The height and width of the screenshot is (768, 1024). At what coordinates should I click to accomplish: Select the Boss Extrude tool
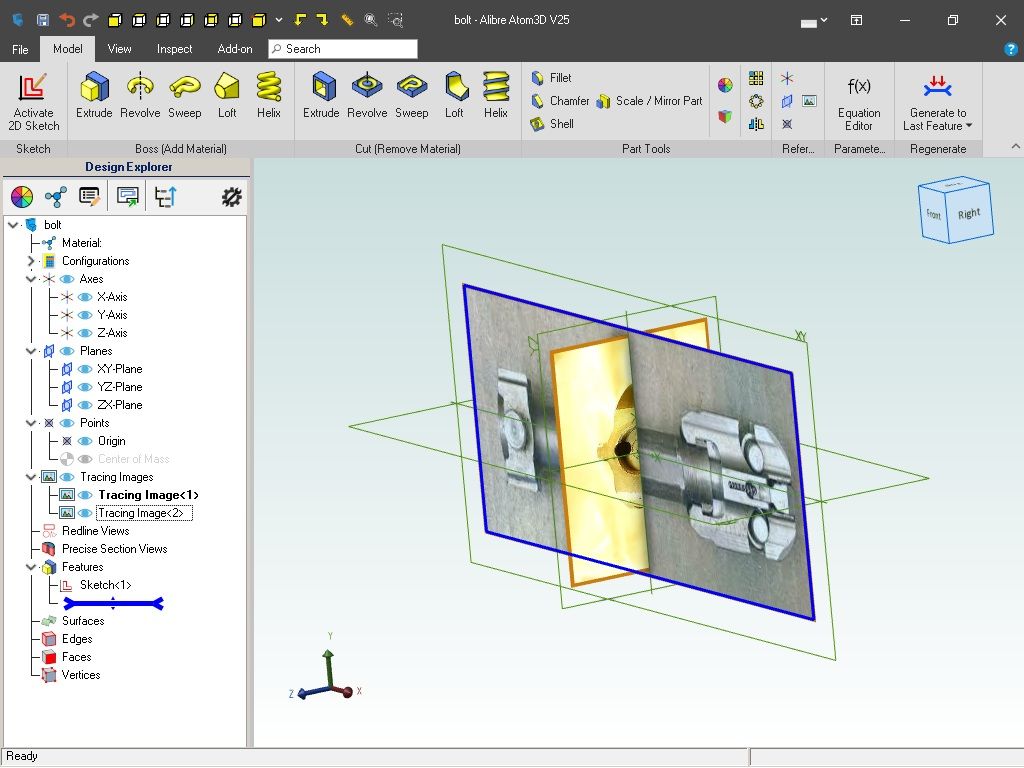(95, 97)
